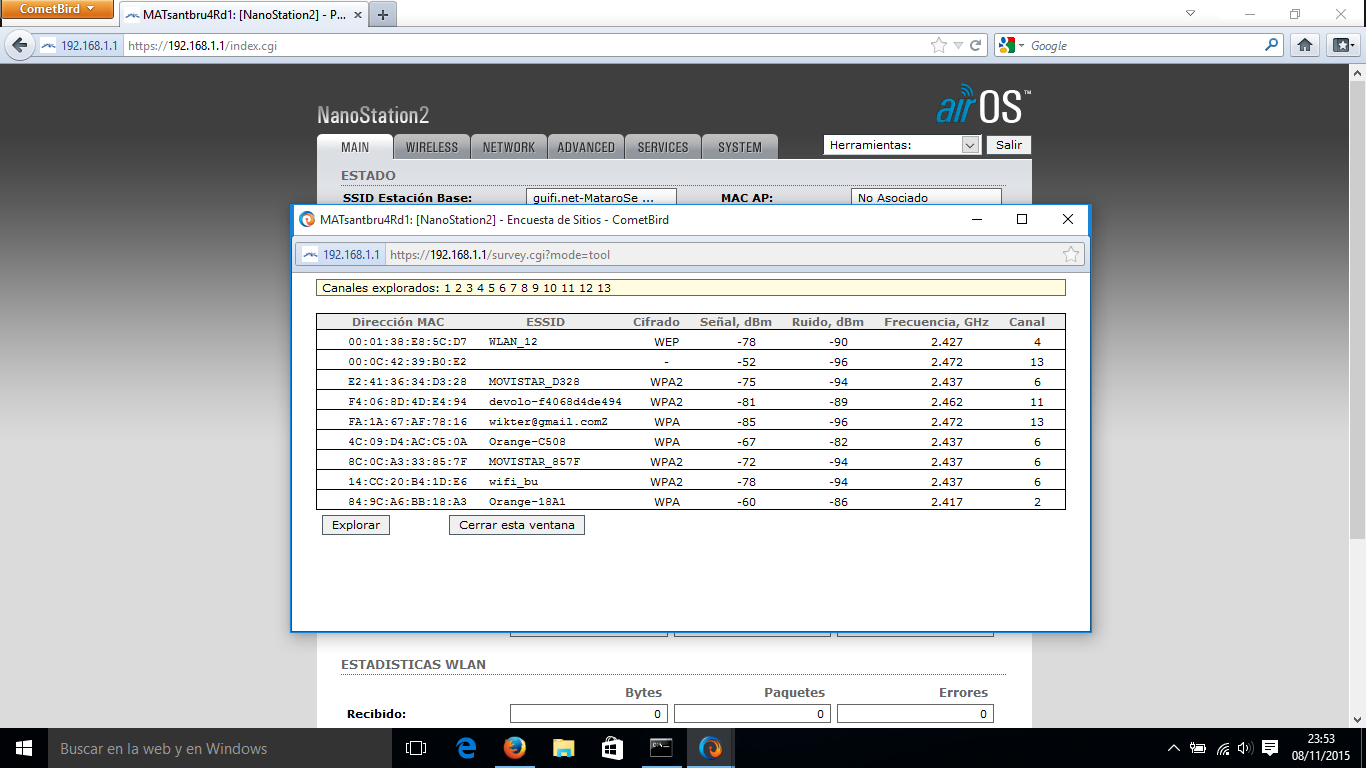Viewport: 1366px width, 768px height.
Task: Click the WLAN_12 ESSID row
Action: click(691, 342)
